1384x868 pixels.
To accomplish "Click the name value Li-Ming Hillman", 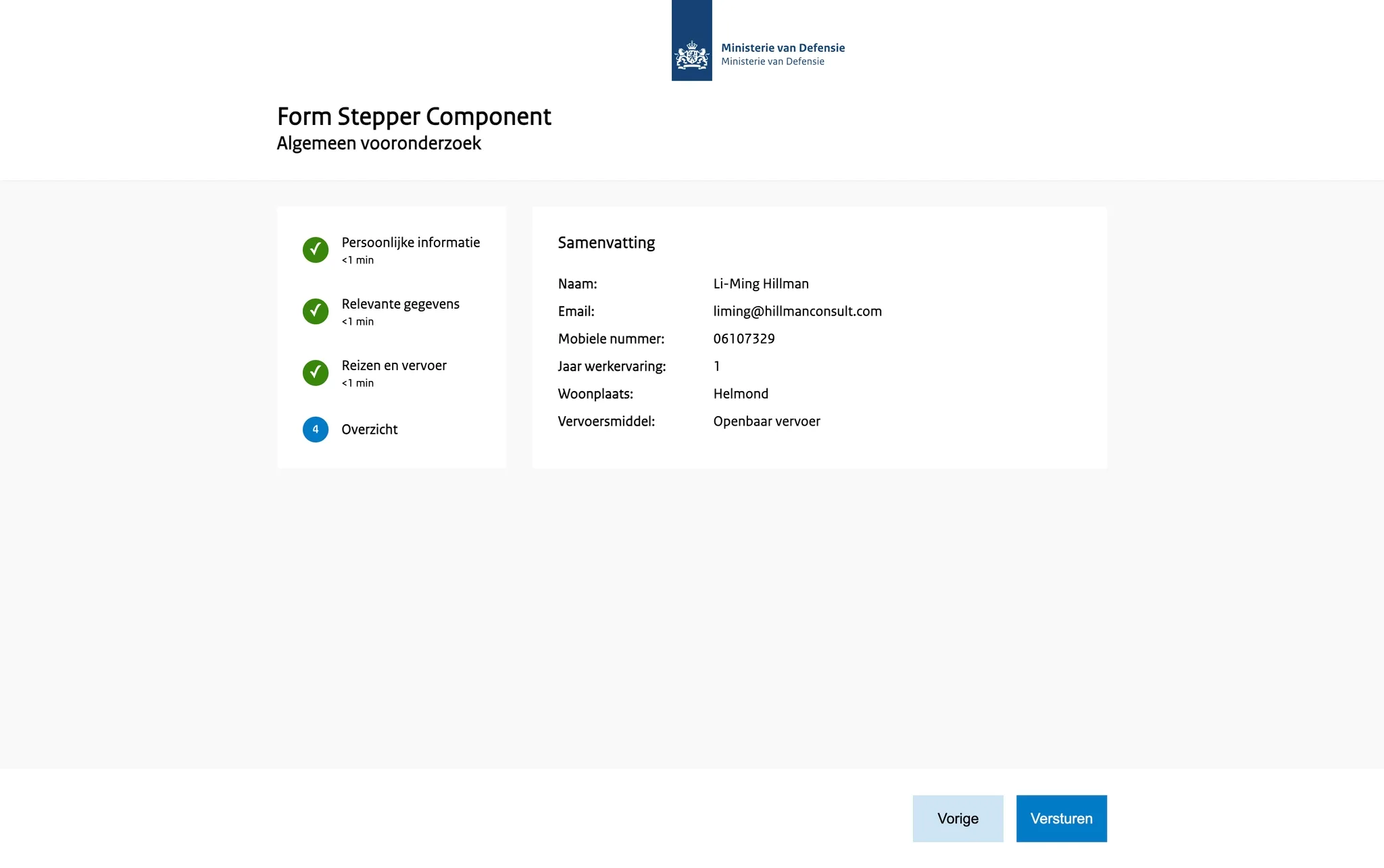I will (761, 284).
